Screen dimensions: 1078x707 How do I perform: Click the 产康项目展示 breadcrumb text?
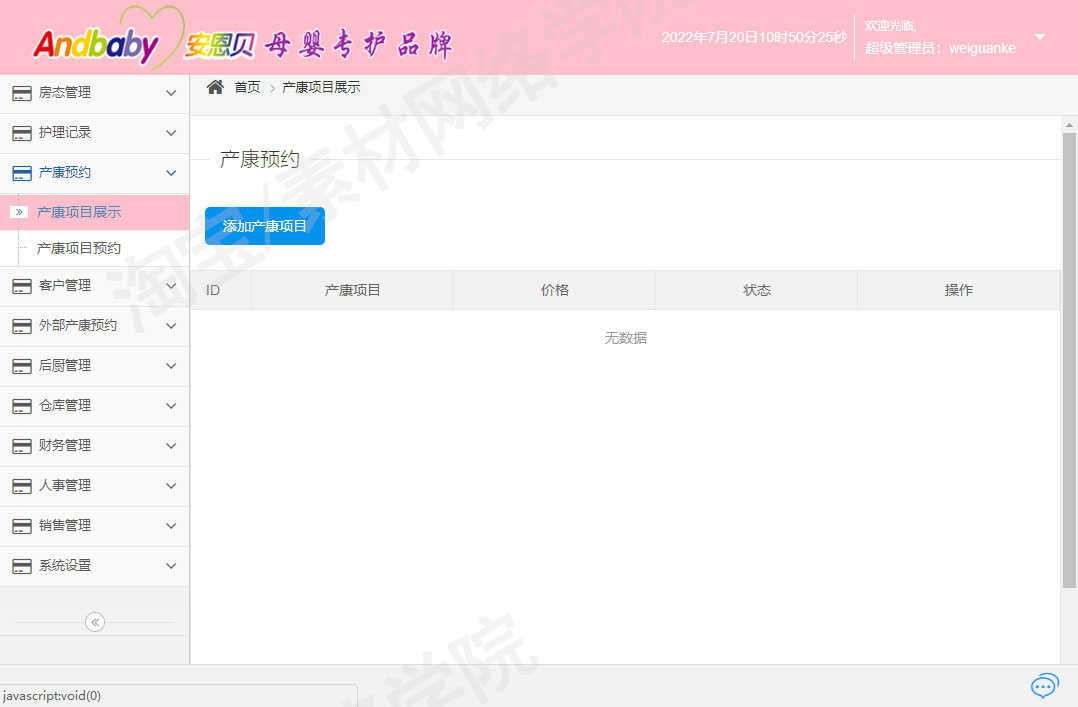pyautogui.click(x=321, y=87)
